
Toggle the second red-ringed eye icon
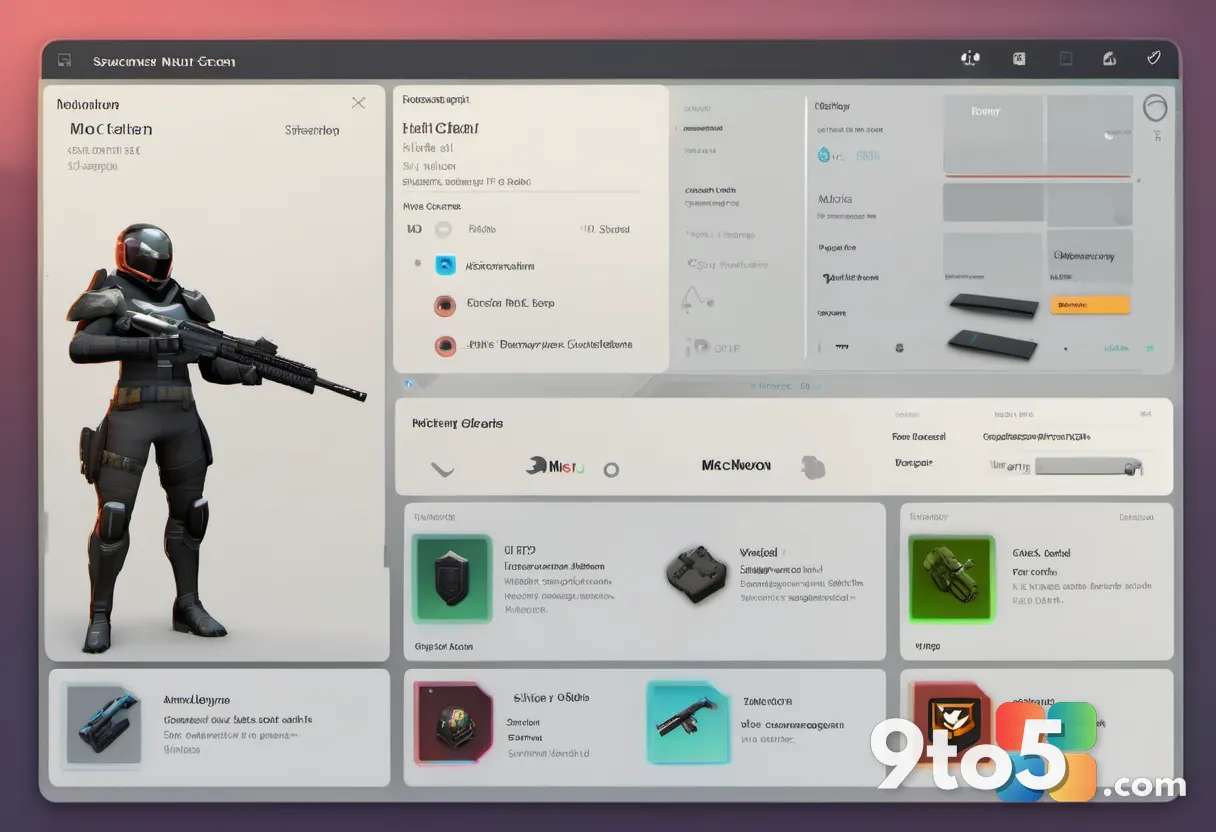point(445,346)
